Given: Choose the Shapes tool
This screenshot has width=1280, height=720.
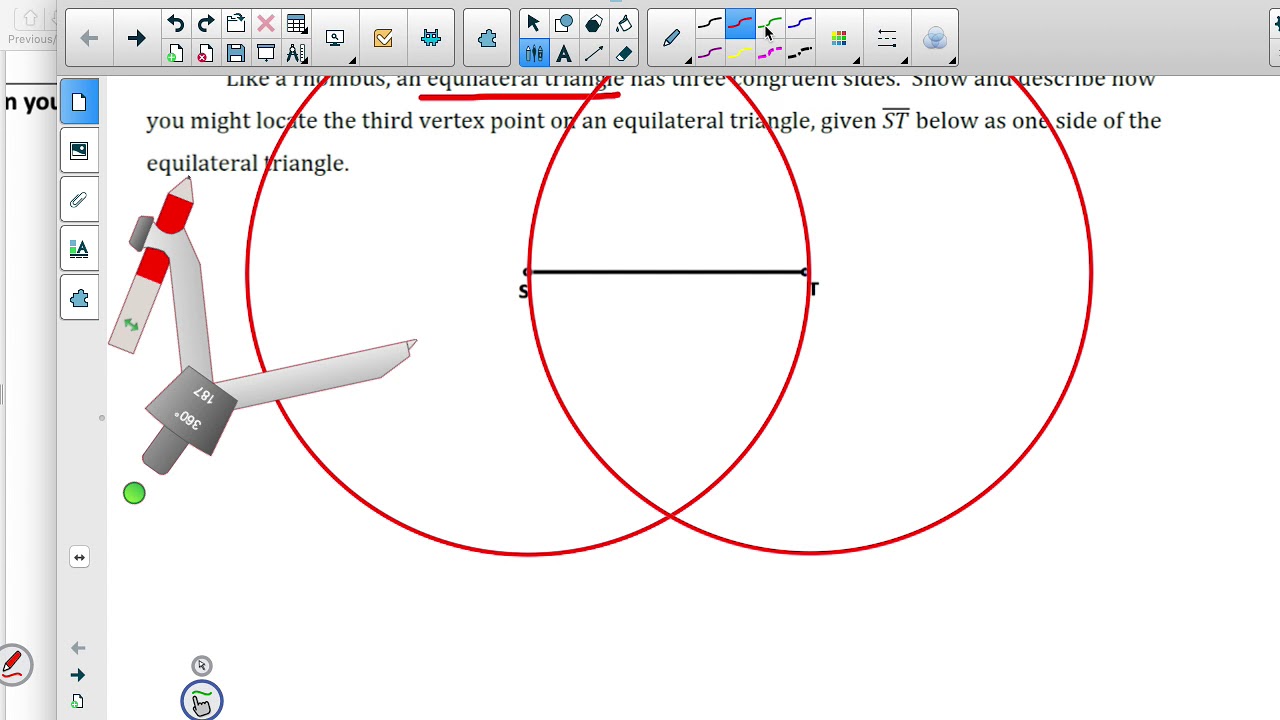Looking at the screenshot, I should tap(564, 24).
